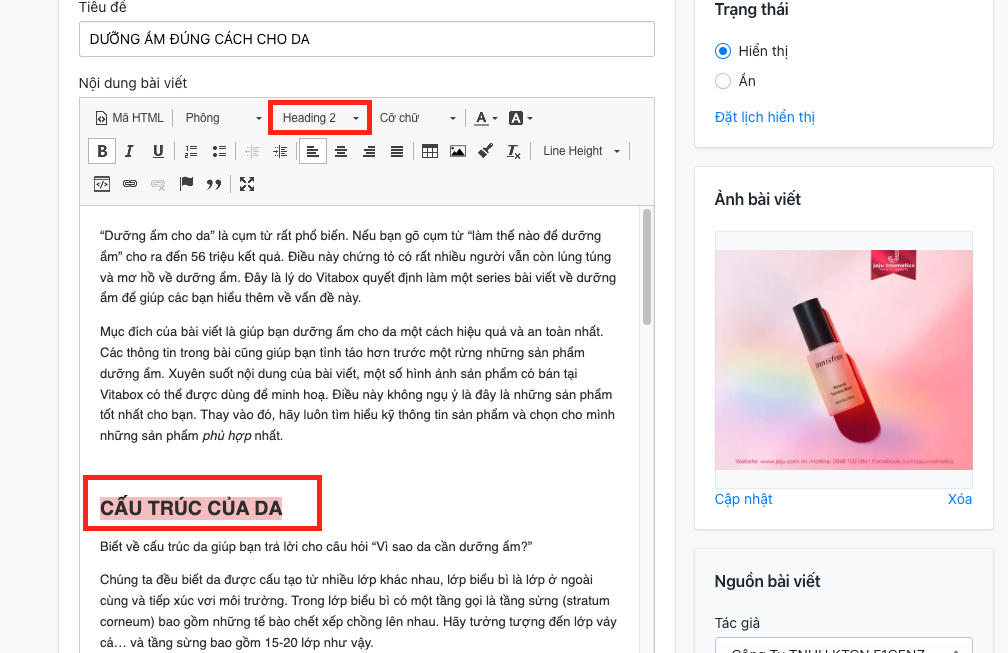1008x653 pixels.
Task: Toggle fullscreen editor mode
Action: pyautogui.click(x=247, y=184)
